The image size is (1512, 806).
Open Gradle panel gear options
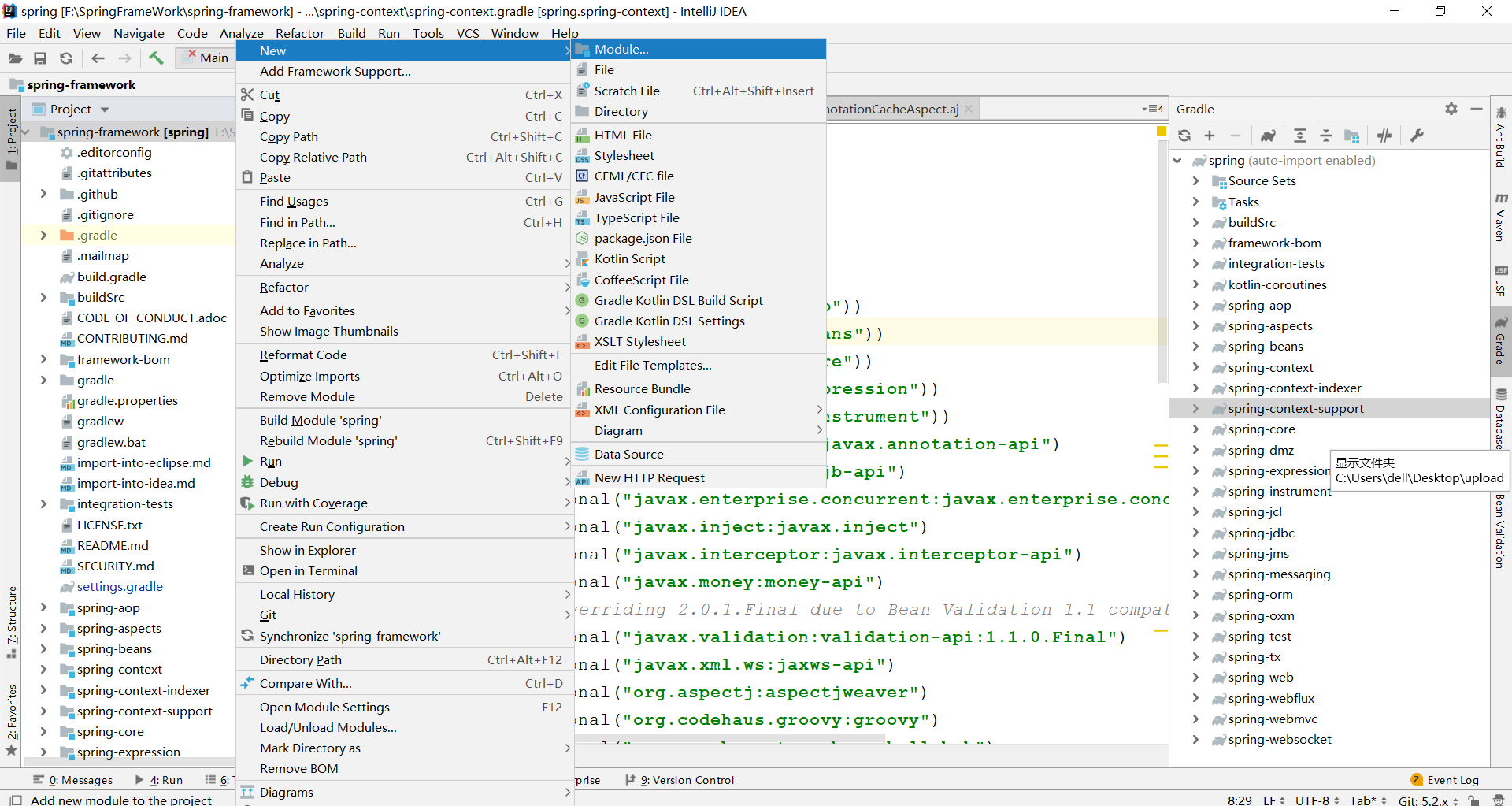click(x=1451, y=109)
